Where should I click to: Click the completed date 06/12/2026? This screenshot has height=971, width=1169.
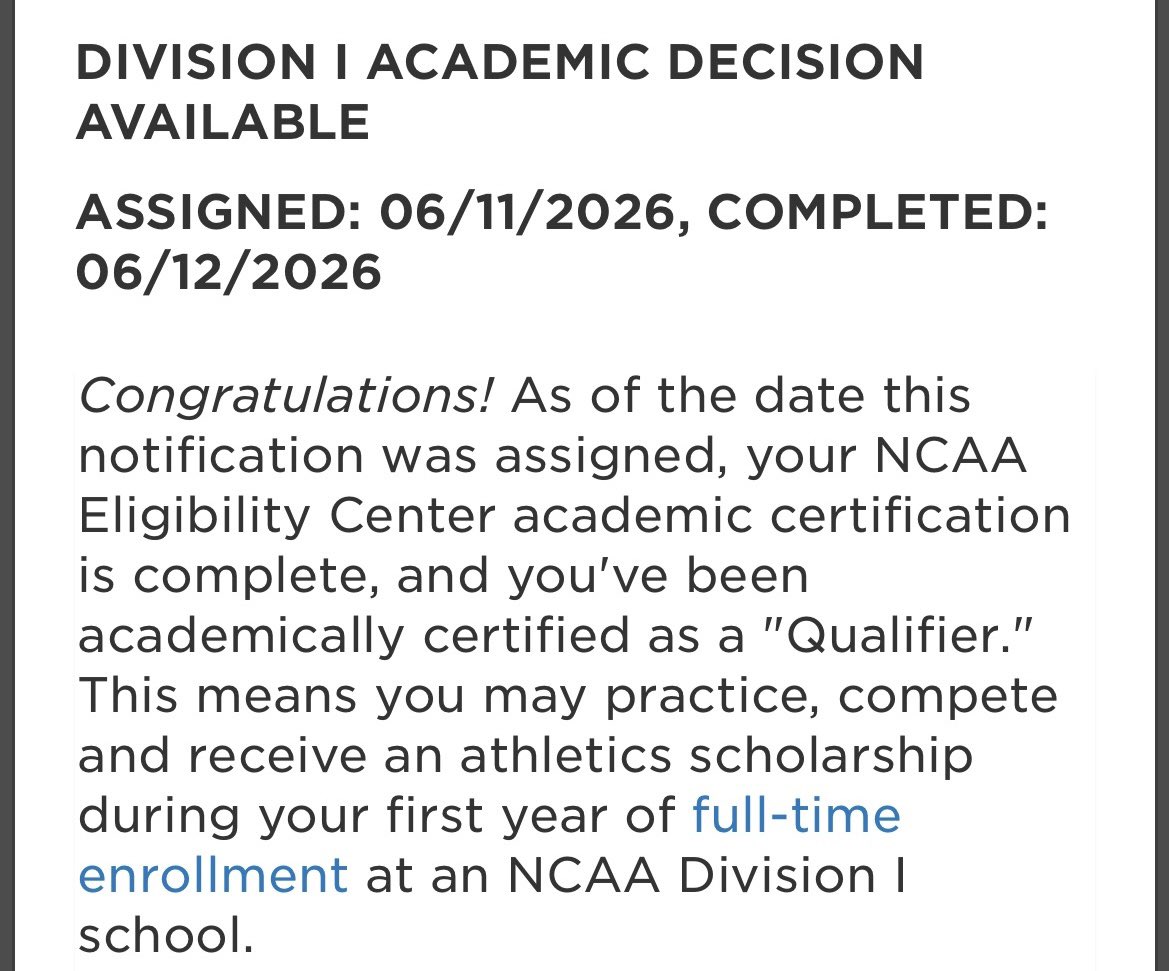pyautogui.click(x=229, y=271)
